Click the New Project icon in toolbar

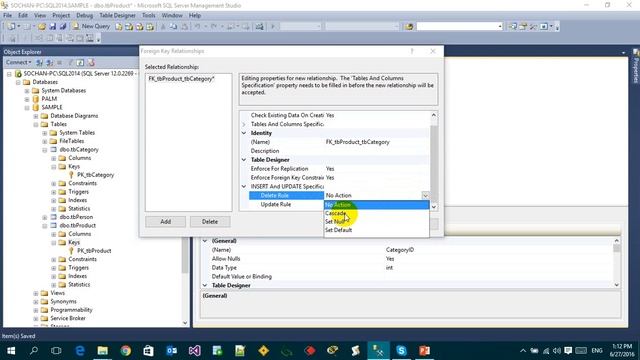pos(11,27)
